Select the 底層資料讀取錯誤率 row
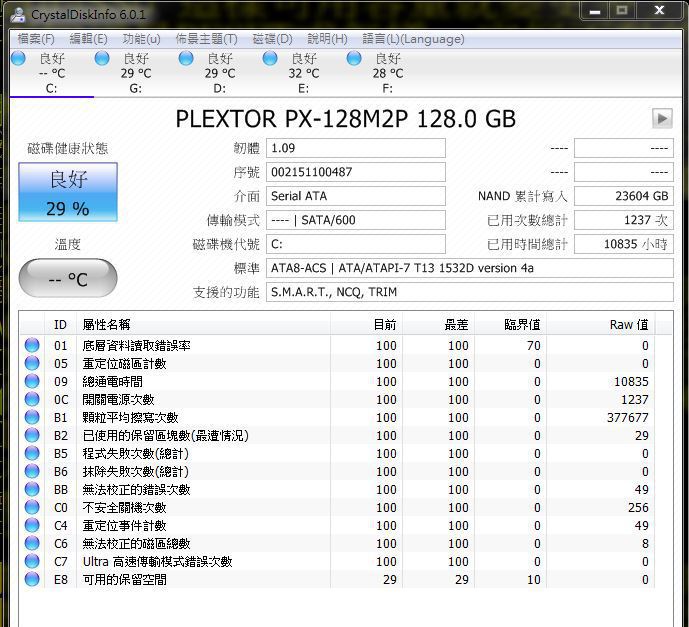This screenshot has width=689, height=627. pyautogui.click(x=337, y=345)
